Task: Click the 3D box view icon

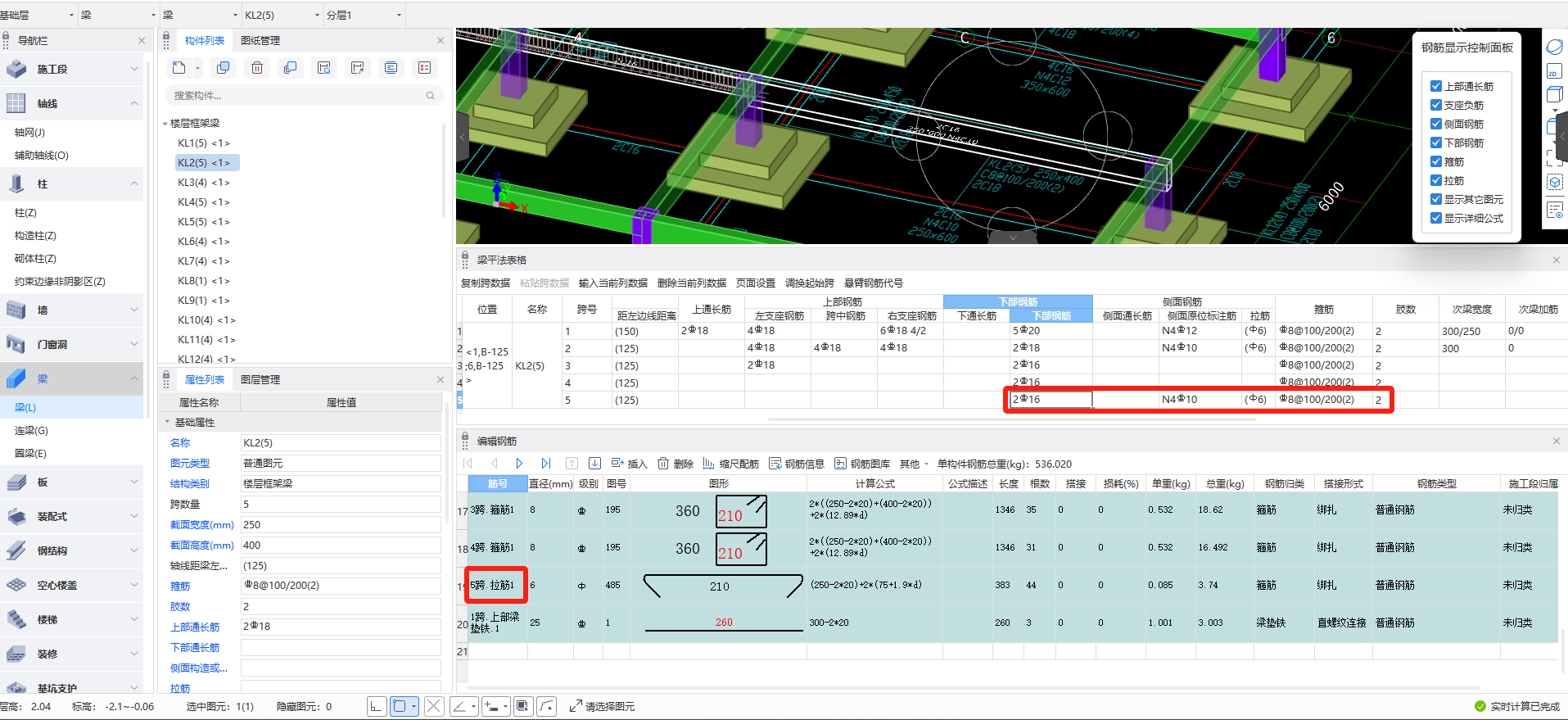Action: pyautogui.click(x=1554, y=95)
